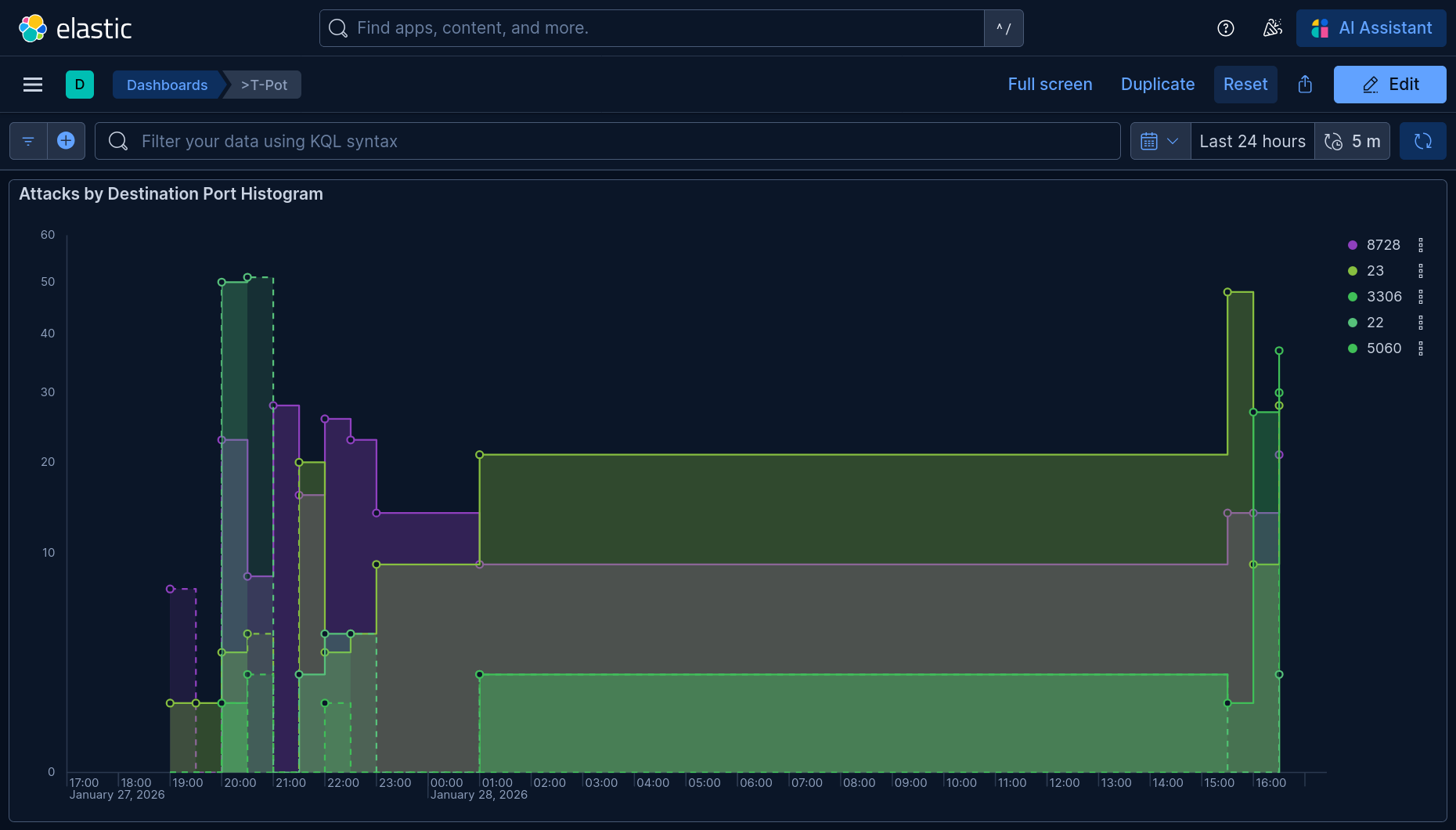Click the refresh query button

coord(1422,141)
